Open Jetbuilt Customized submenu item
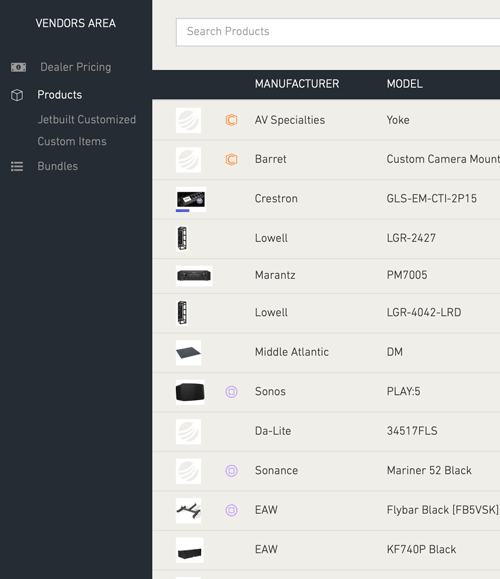 point(87,120)
